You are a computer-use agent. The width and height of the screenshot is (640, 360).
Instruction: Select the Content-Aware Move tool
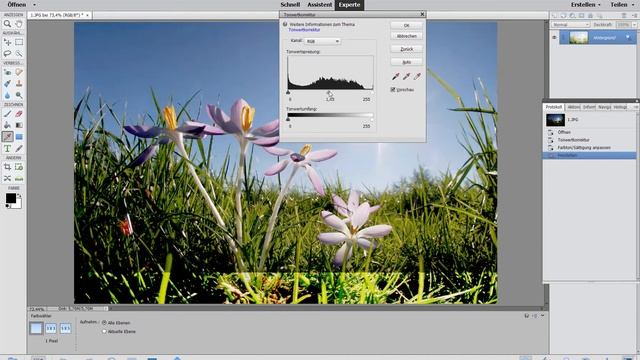click(7, 178)
